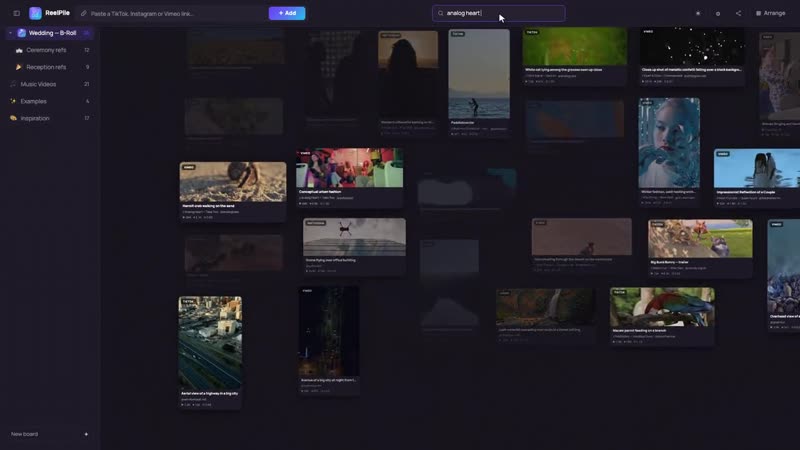Click the Reception refs party icon
The width and height of the screenshot is (800, 450).
click(x=19, y=67)
